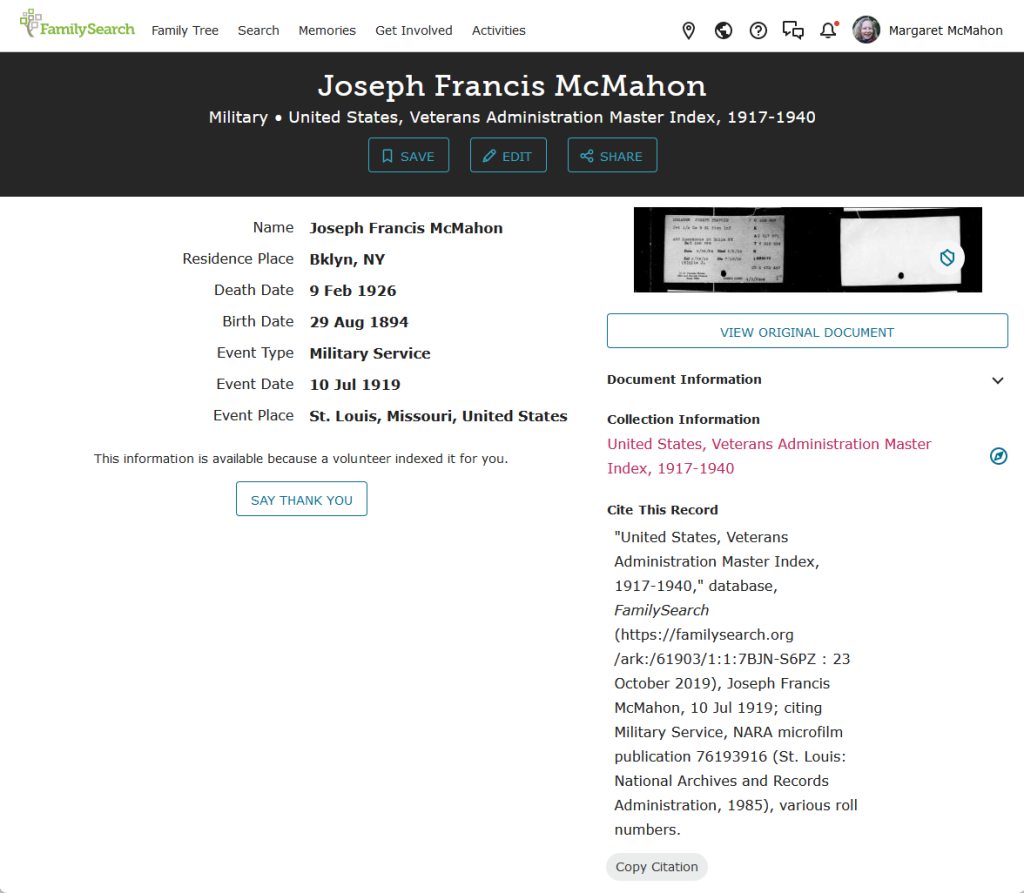Click the compass icon beside collection link
Screen dimensions: 1024x893
pyautogui.click(x=998, y=456)
